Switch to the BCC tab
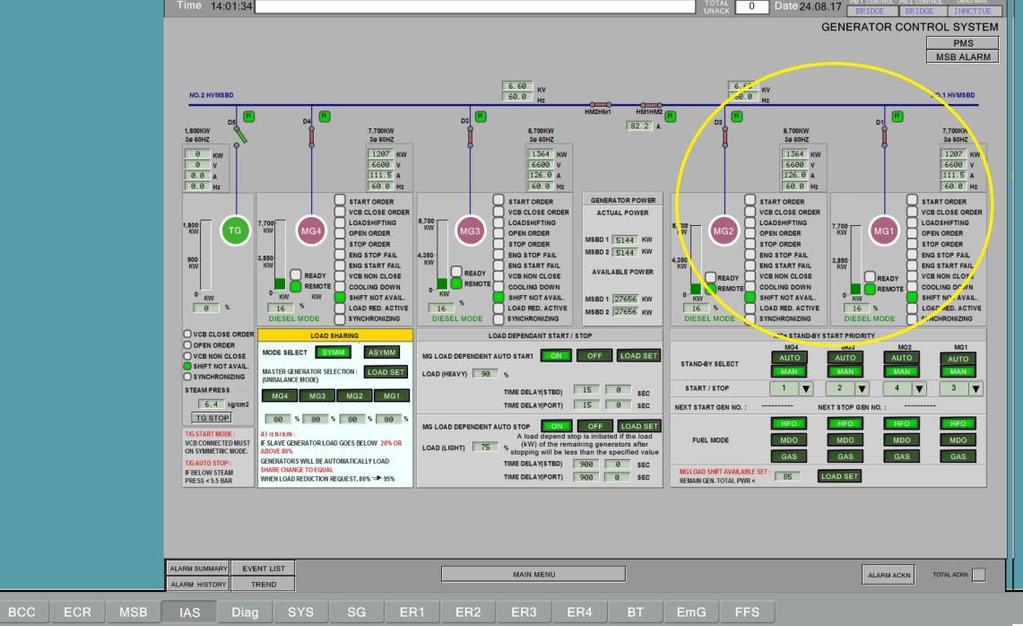1023x626 pixels. (22, 612)
